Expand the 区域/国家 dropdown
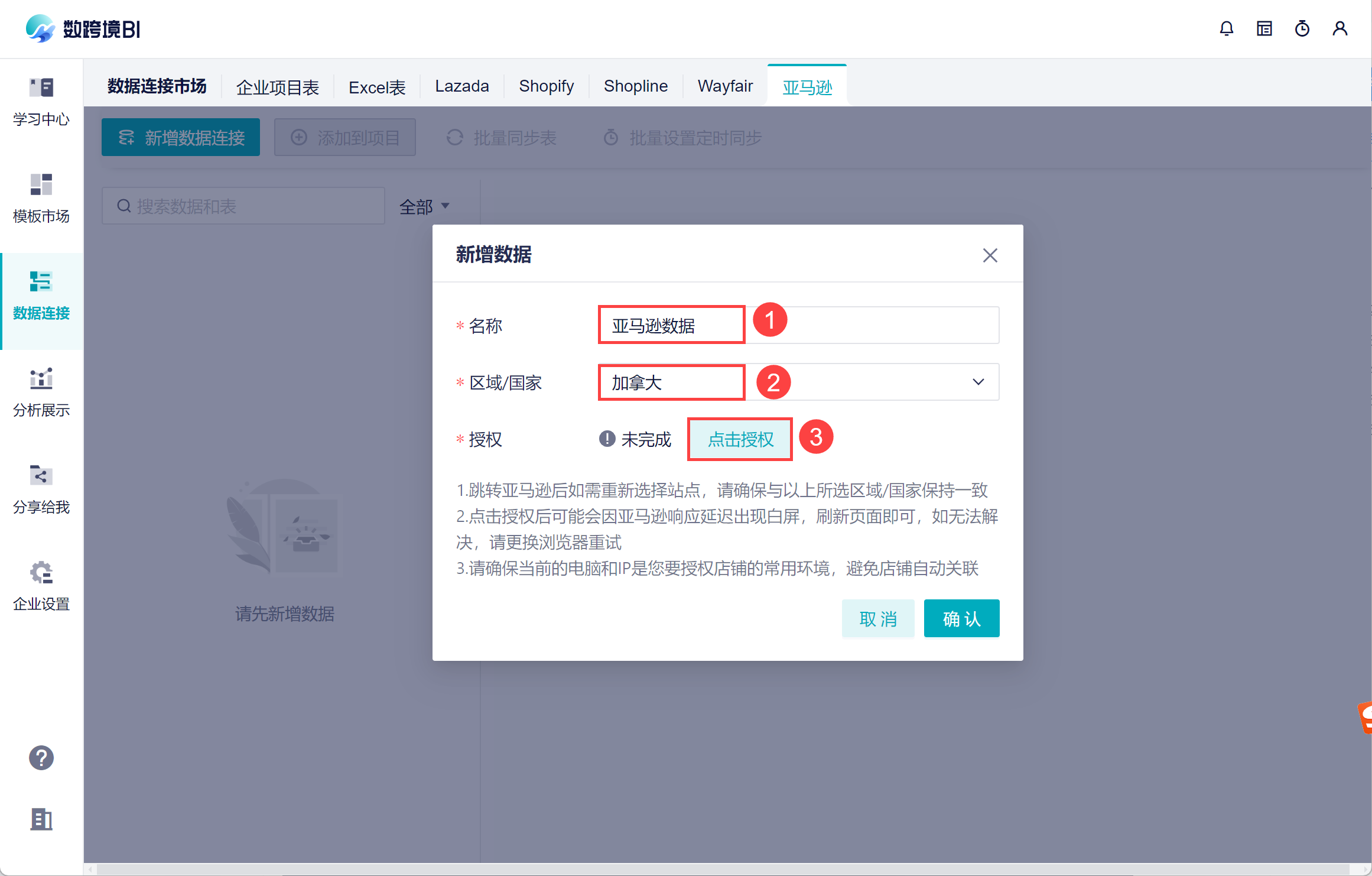This screenshot has height=876, width=1372. click(x=977, y=382)
